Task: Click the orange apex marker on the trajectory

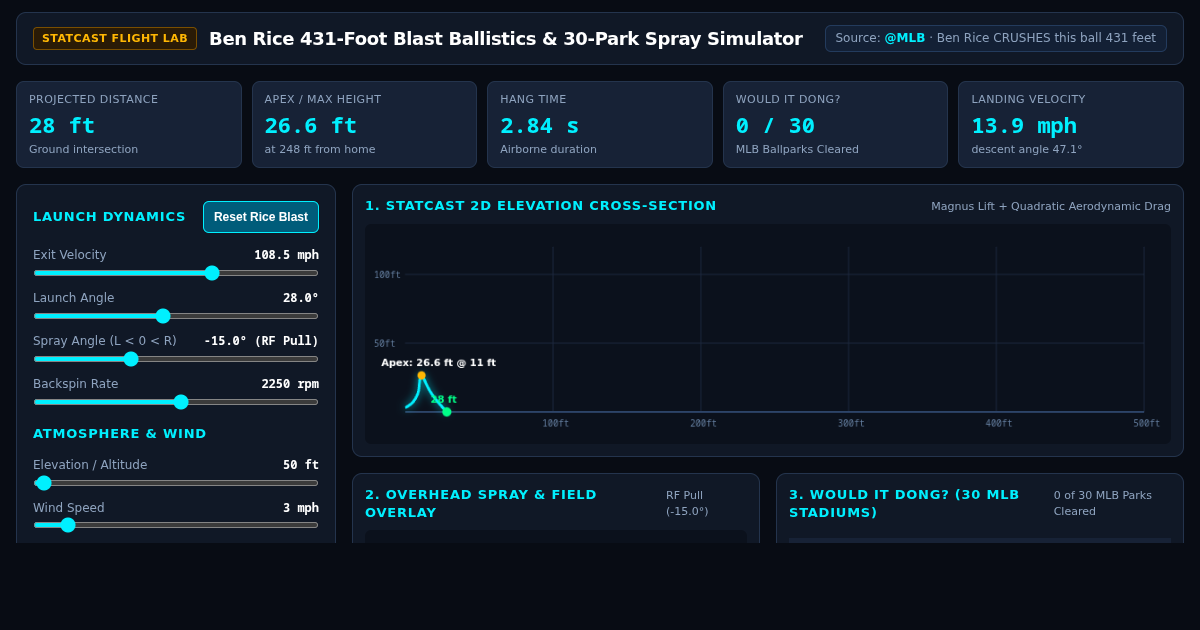Action: pyautogui.click(x=421, y=376)
